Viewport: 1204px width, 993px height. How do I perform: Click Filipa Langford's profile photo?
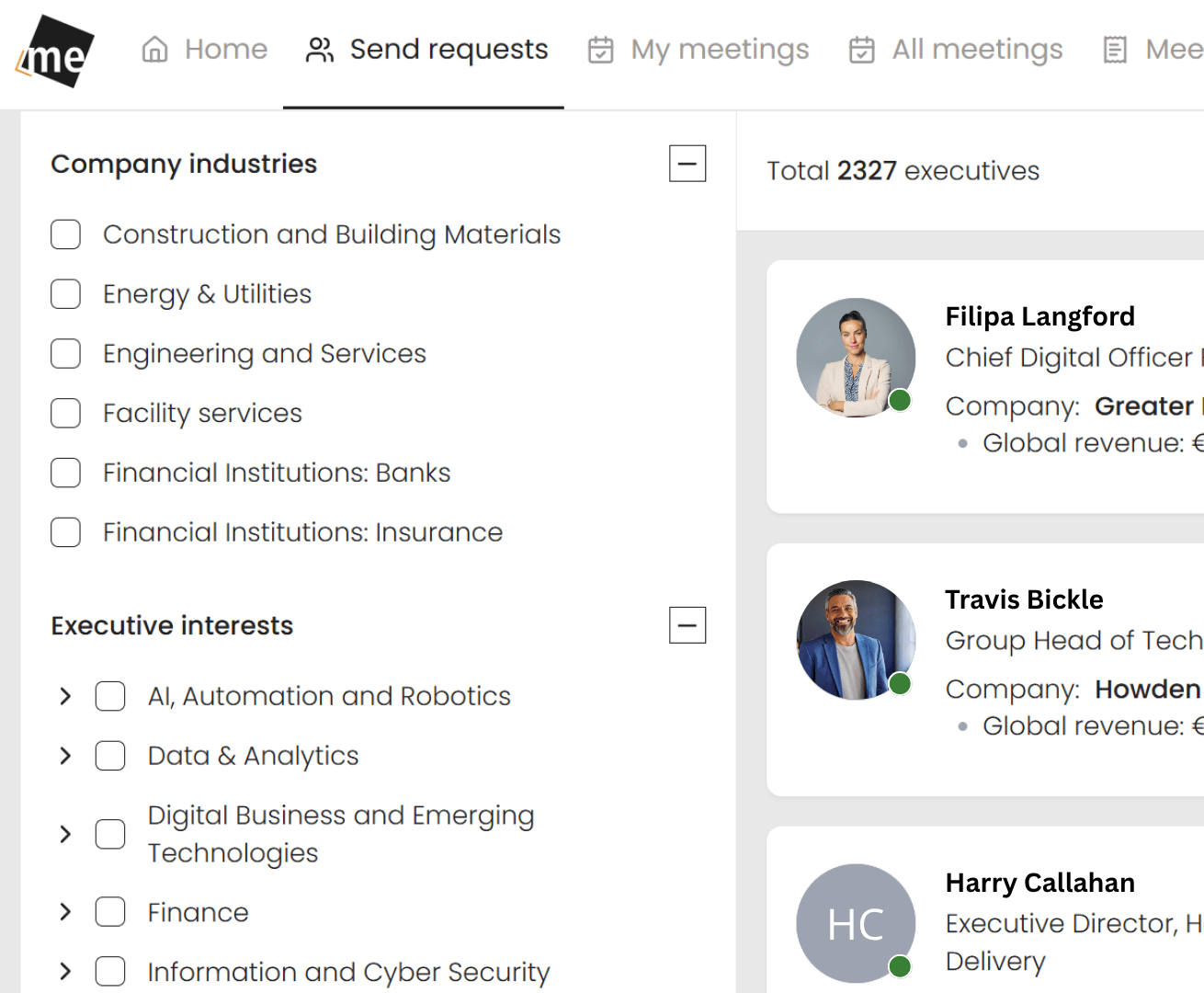pos(856,357)
